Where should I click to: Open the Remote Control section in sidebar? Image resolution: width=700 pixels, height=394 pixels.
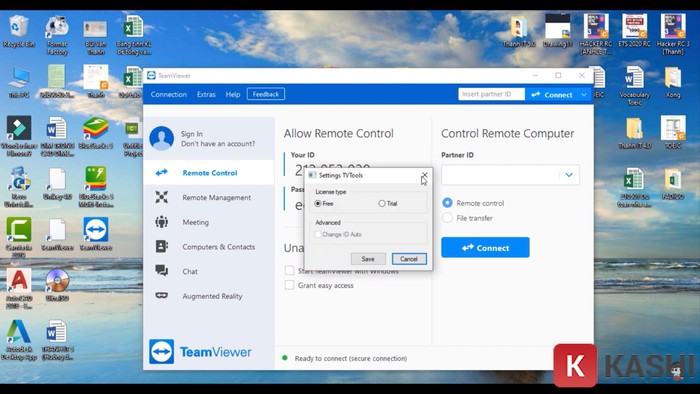click(x=208, y=173)
